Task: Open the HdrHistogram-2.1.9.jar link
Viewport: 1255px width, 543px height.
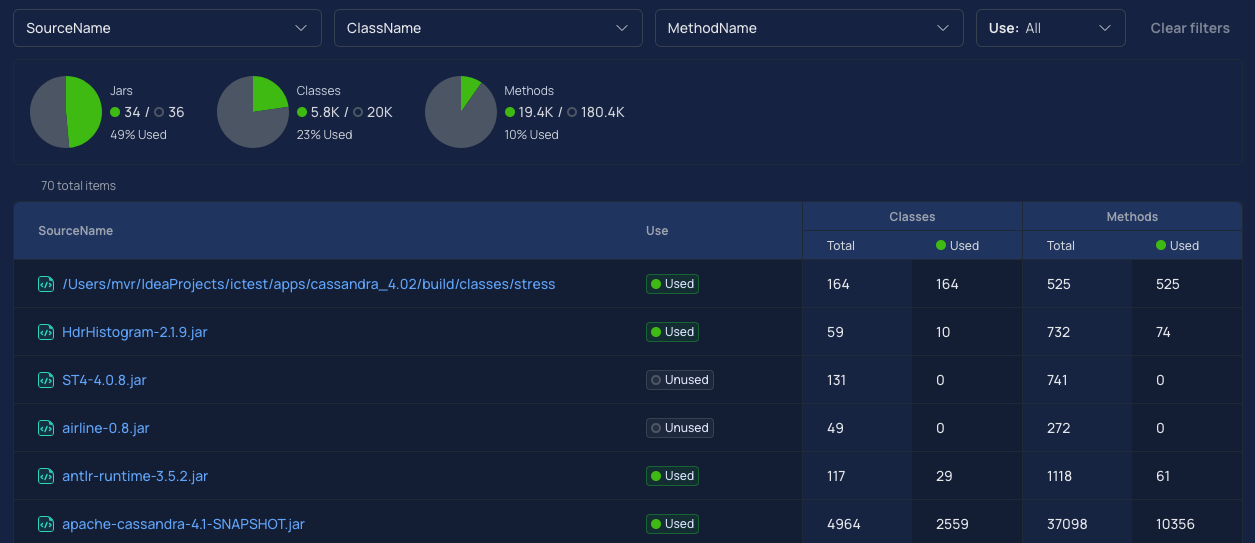Action: click(135, 332)
